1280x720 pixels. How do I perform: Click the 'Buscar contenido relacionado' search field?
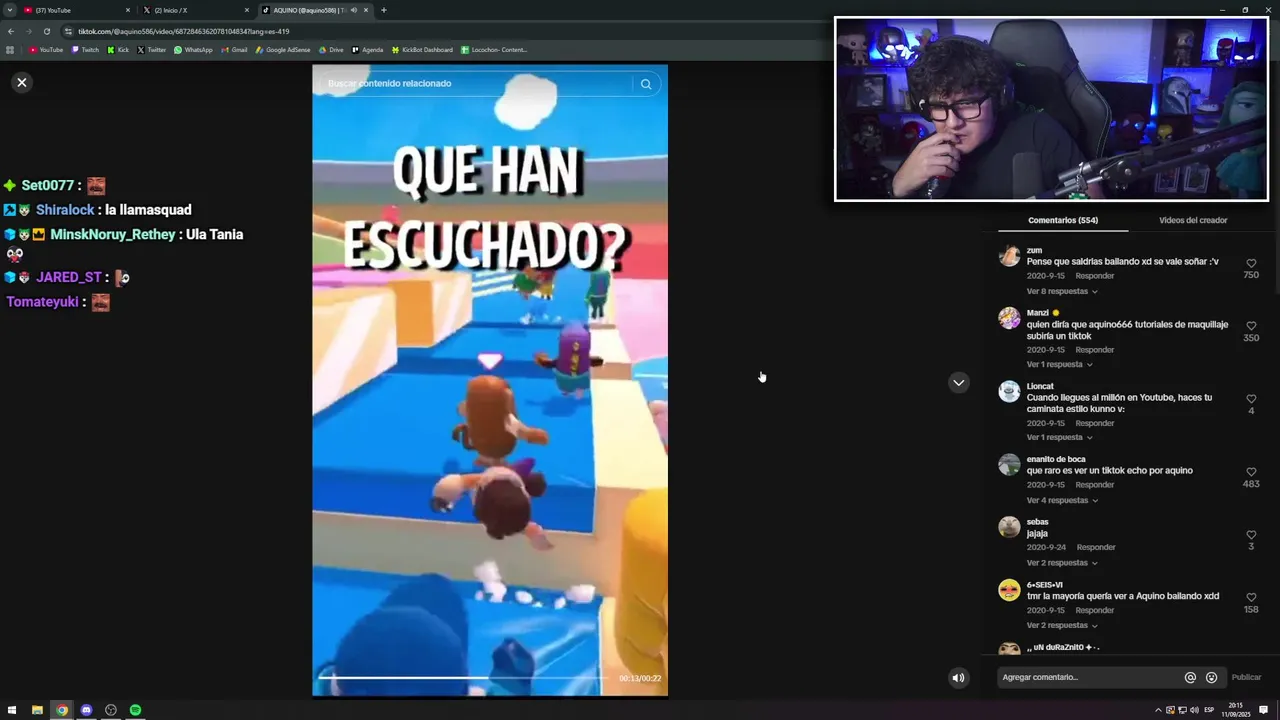(475, 83)
